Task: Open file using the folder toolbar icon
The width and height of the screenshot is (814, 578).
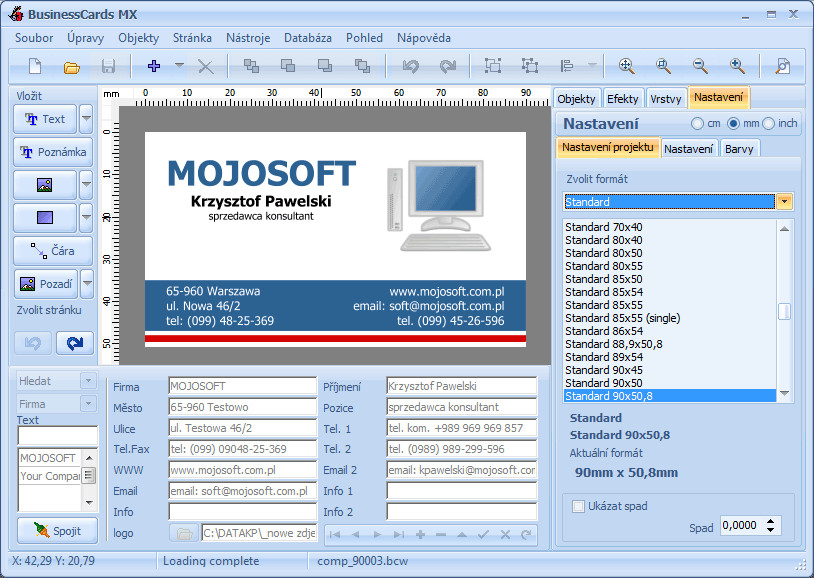Action: coord(72,67)
